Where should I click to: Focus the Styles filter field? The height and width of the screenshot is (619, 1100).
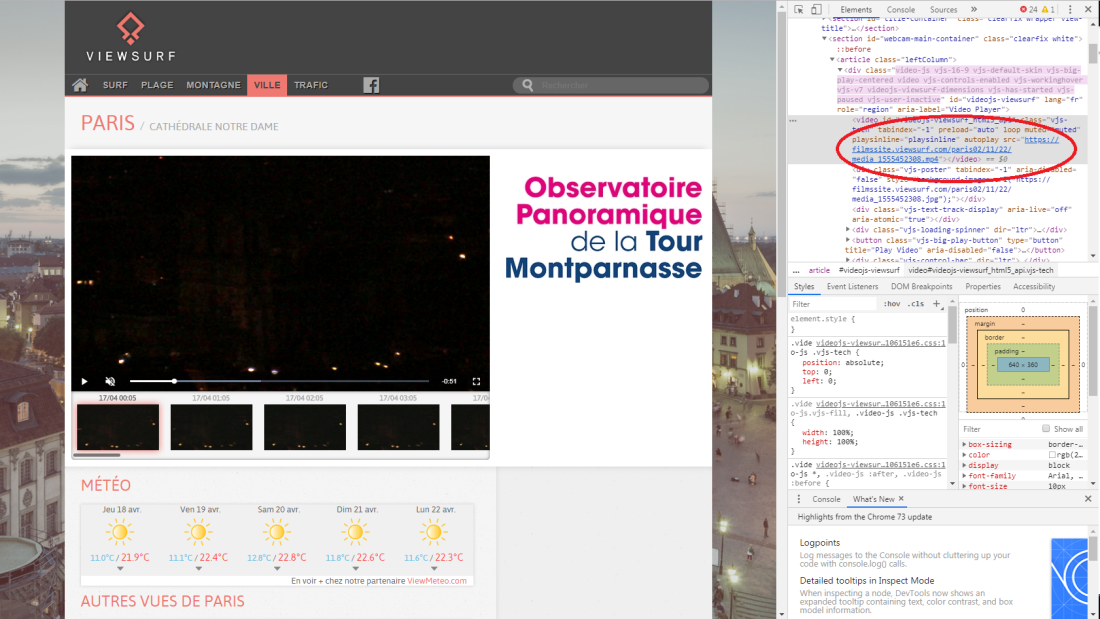[833, 304]
